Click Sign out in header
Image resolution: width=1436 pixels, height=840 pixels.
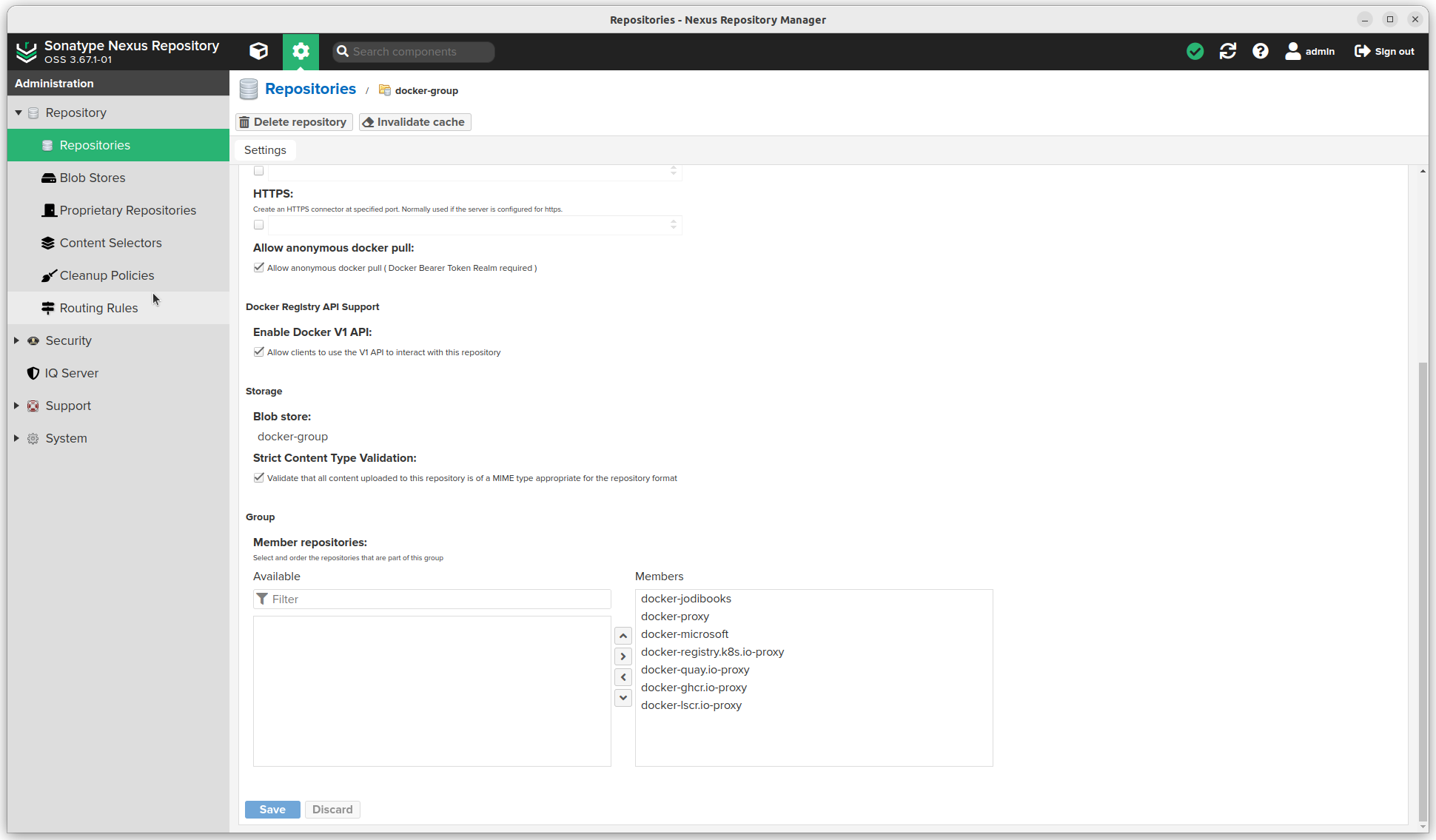pyautogui.click(x=1384, y=51)
